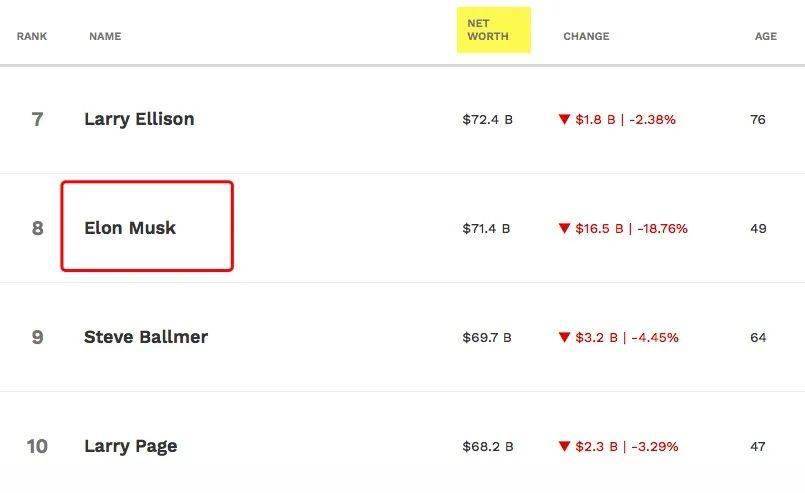Sort by the Rank column header
The height and width of the screenshot is (493, 805).
click(32, 37)
